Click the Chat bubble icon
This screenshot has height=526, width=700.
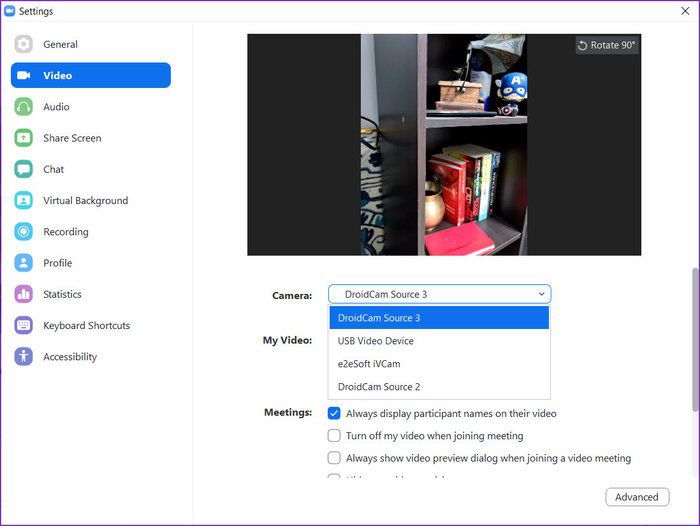23,169
